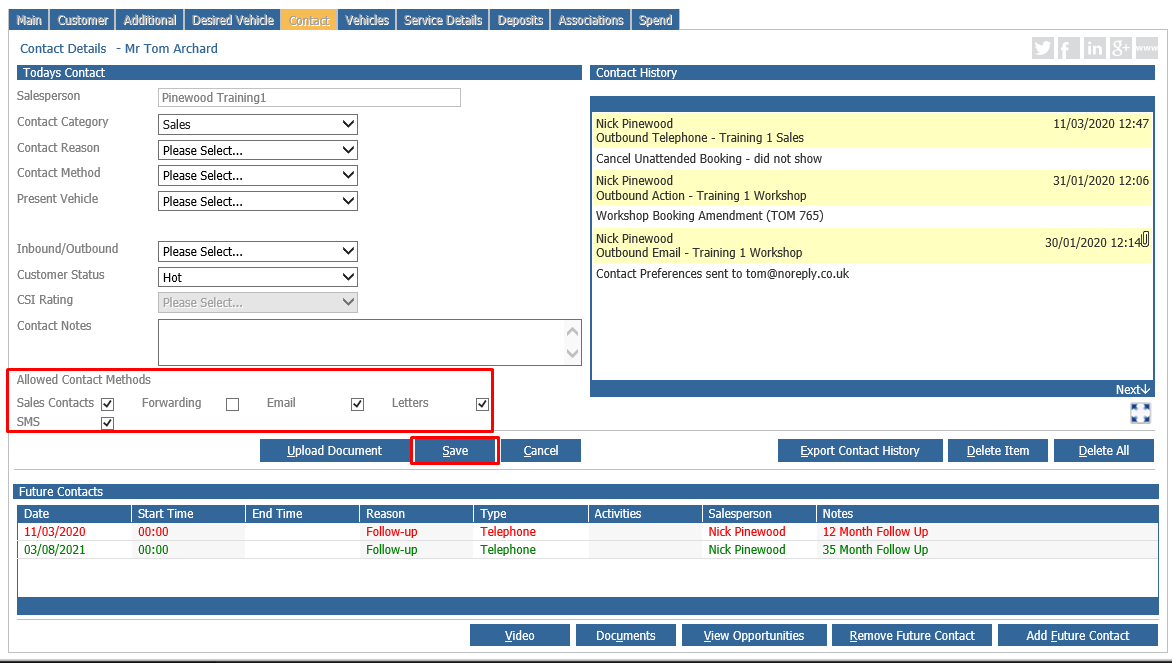Open the Present Vehicle dropdown
Screen dimensions: 1172x663
click(258, 201)
